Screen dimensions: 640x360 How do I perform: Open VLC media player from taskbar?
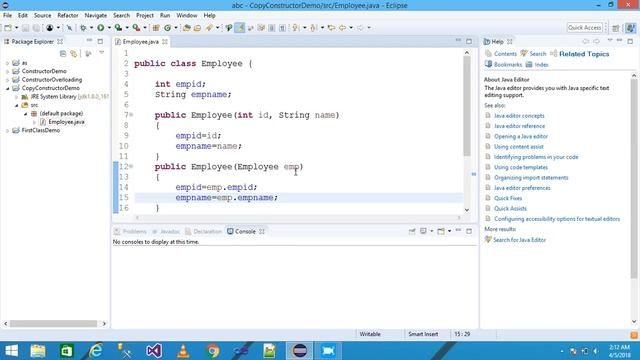(183, 351)
